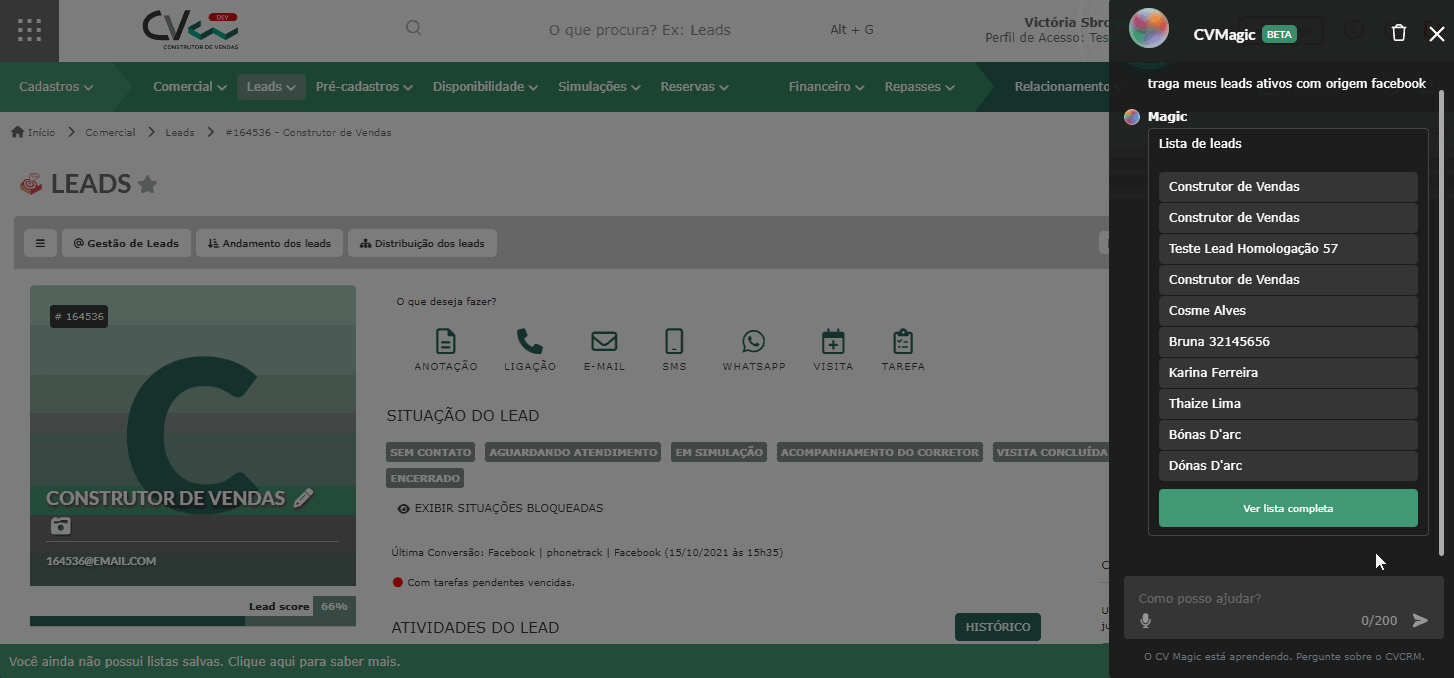Select the Sem Contato situation
This screenshot has height=678, width=1454.
click(431, 452)
